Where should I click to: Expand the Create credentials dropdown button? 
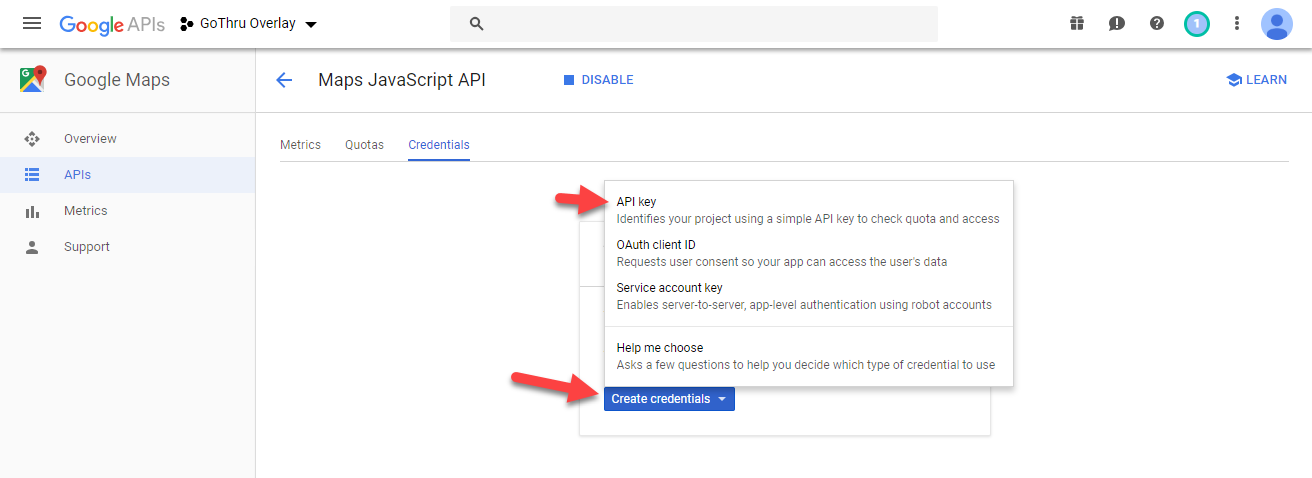tap(669, 399)
